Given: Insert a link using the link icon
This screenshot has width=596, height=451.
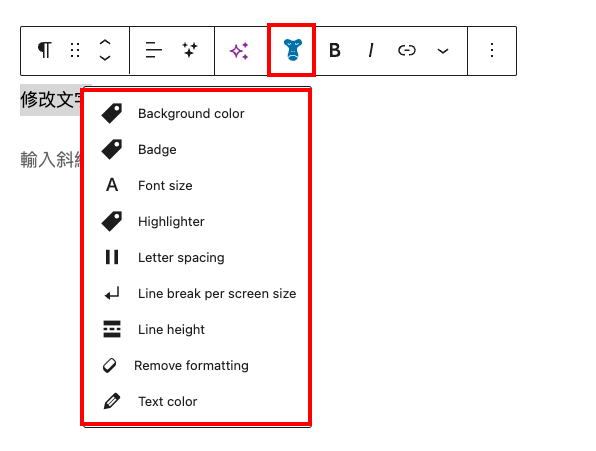Looking at the screenshot, I should coord(407,50).
